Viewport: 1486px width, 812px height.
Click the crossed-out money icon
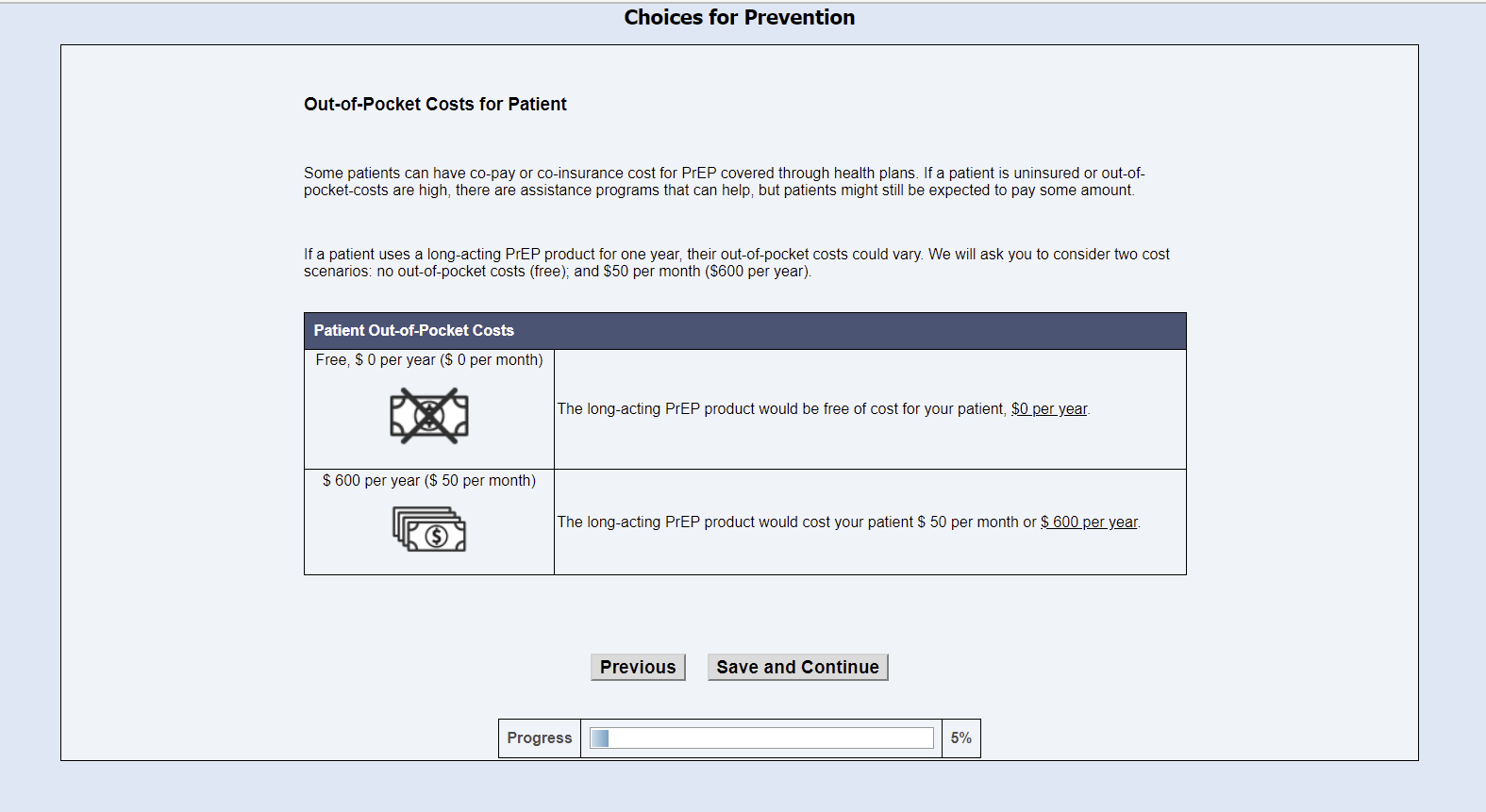pyautogui.click(x=429, y=416)
